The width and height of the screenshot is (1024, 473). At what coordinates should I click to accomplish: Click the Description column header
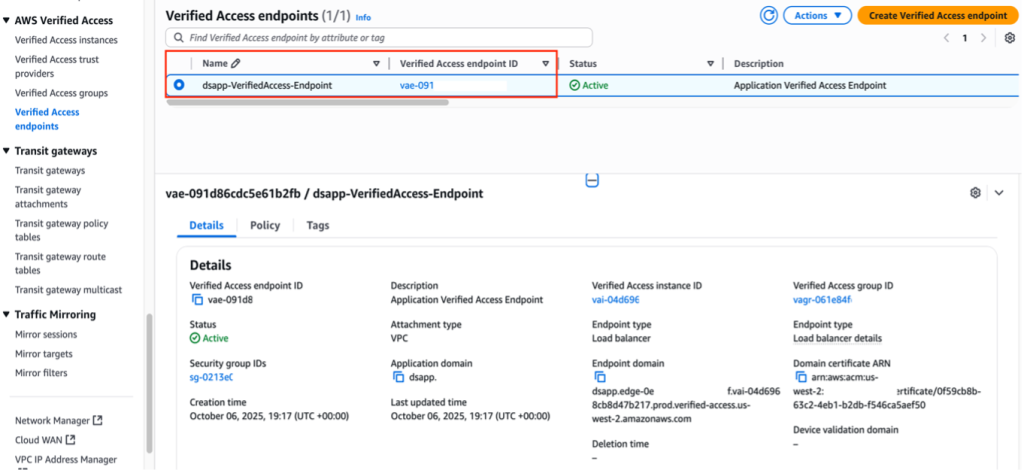pyautogui.click(x=759, y=64)
